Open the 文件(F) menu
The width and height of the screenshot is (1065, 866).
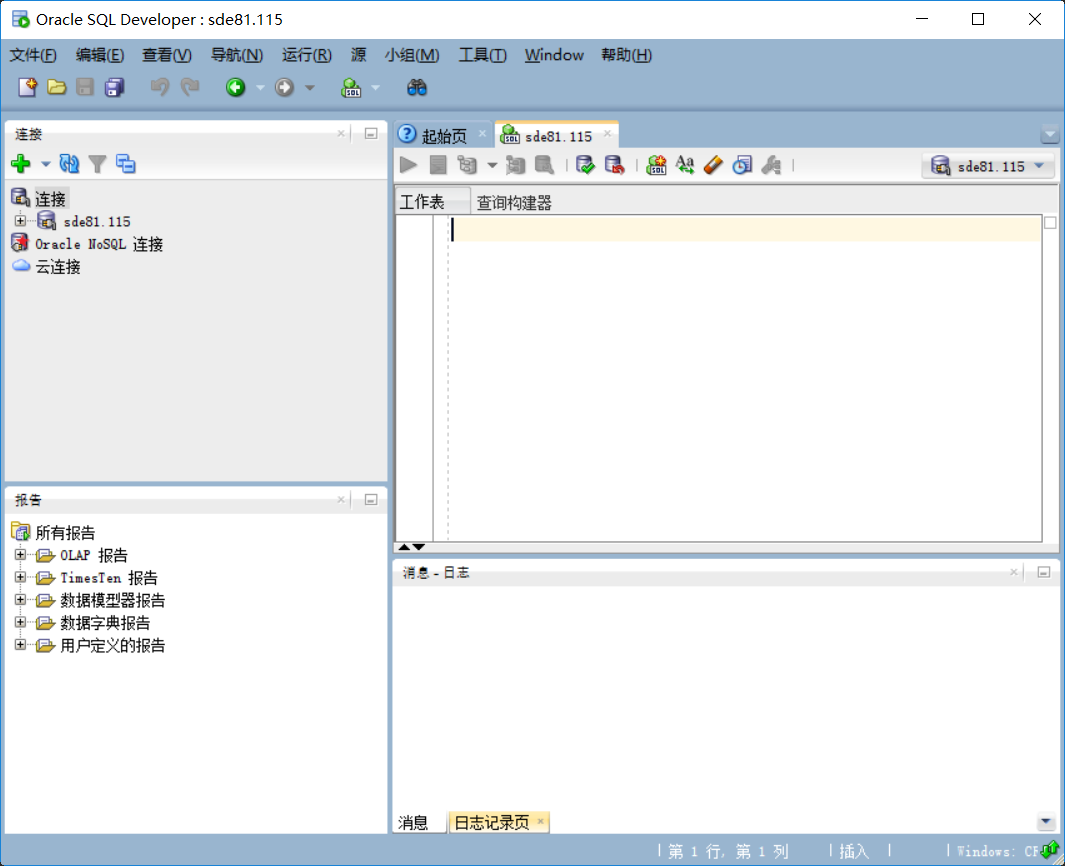tap(33, 55)
